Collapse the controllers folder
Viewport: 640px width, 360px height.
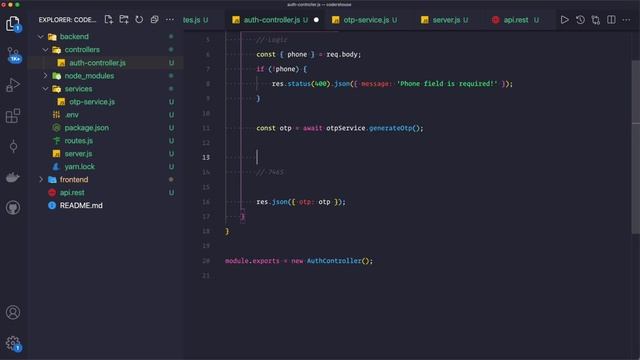(x=46, y=49)
